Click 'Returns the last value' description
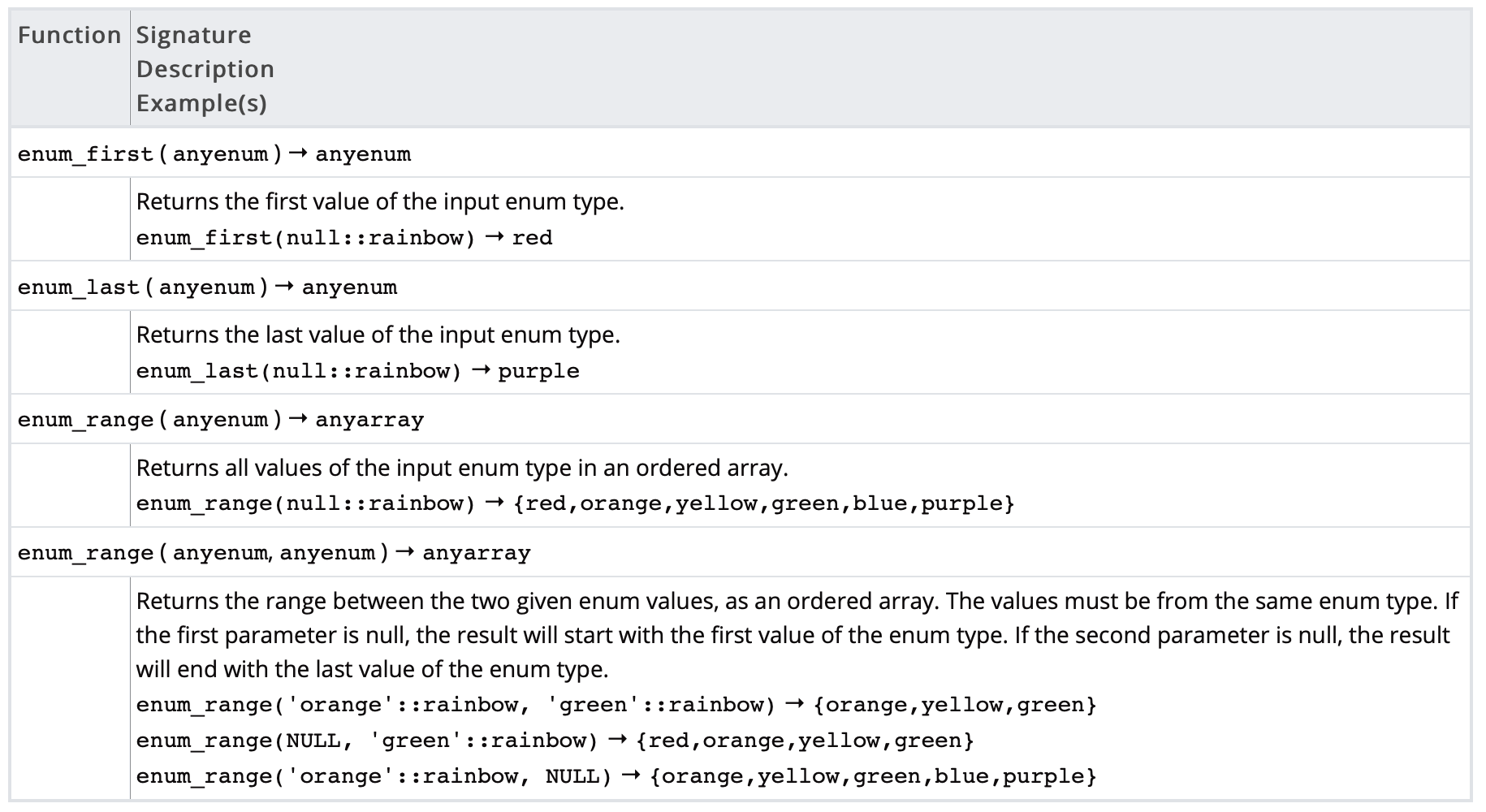 click(x=378, y=335)
